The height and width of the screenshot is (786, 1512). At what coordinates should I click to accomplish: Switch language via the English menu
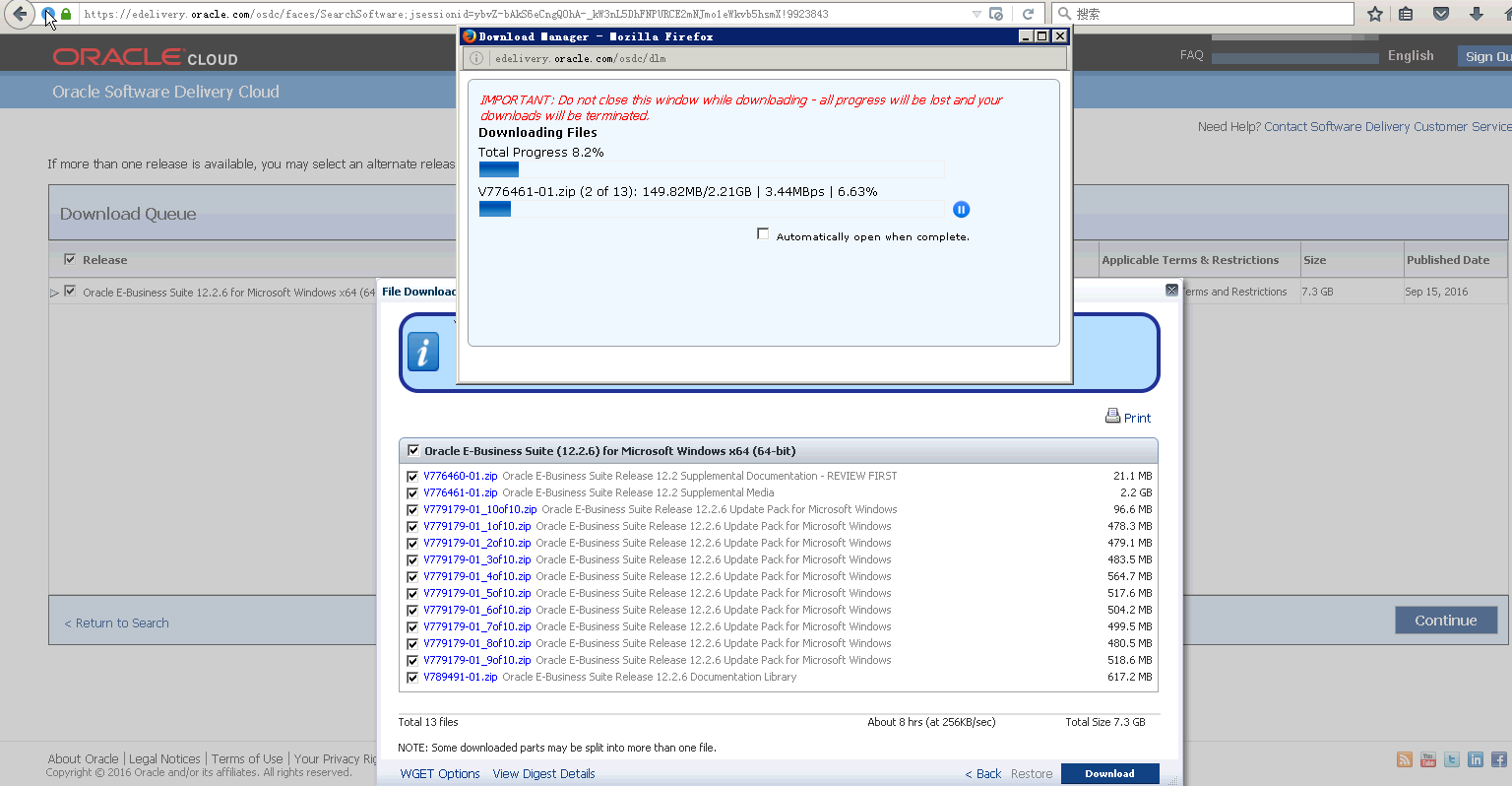click(1410, 55)
